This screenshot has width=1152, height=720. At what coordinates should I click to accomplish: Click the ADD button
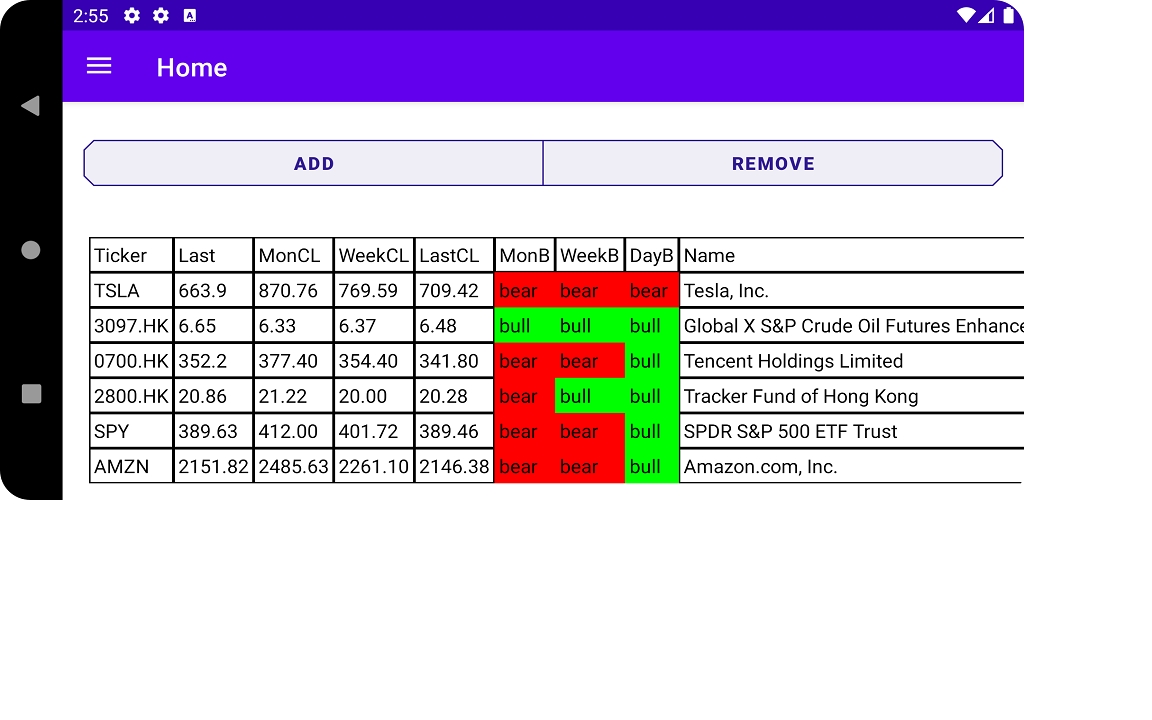click(x=314, y=163)
